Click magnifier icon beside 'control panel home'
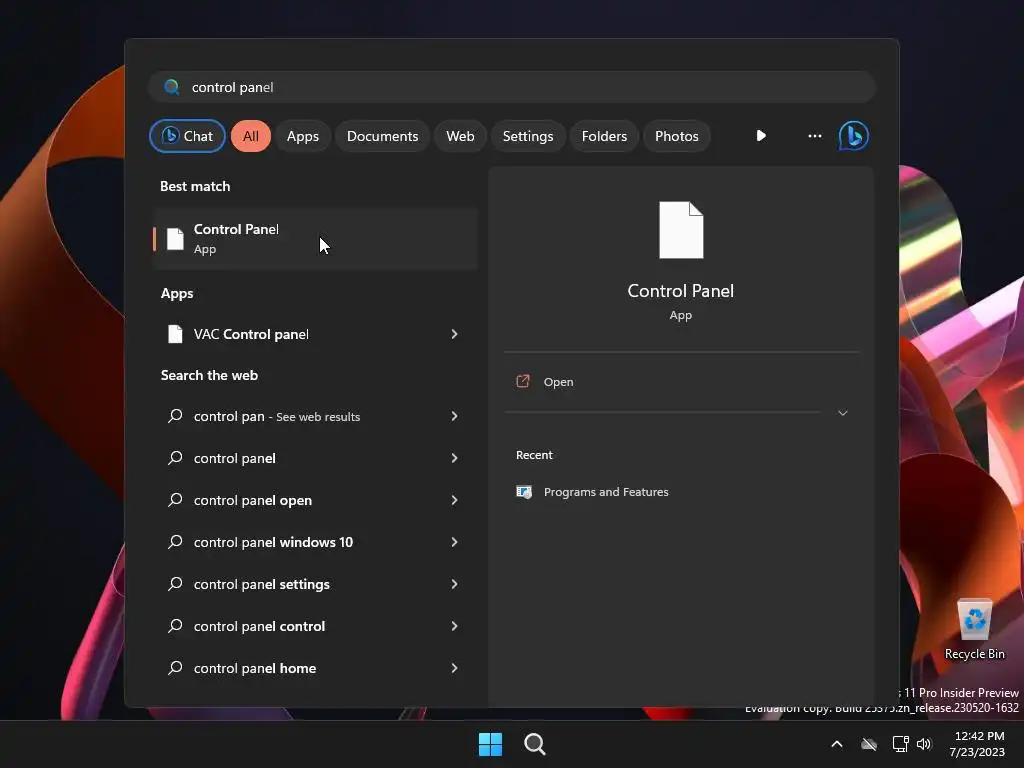Image resolution: width=1024 pixels, height=768 pixels. pos(175,667)
